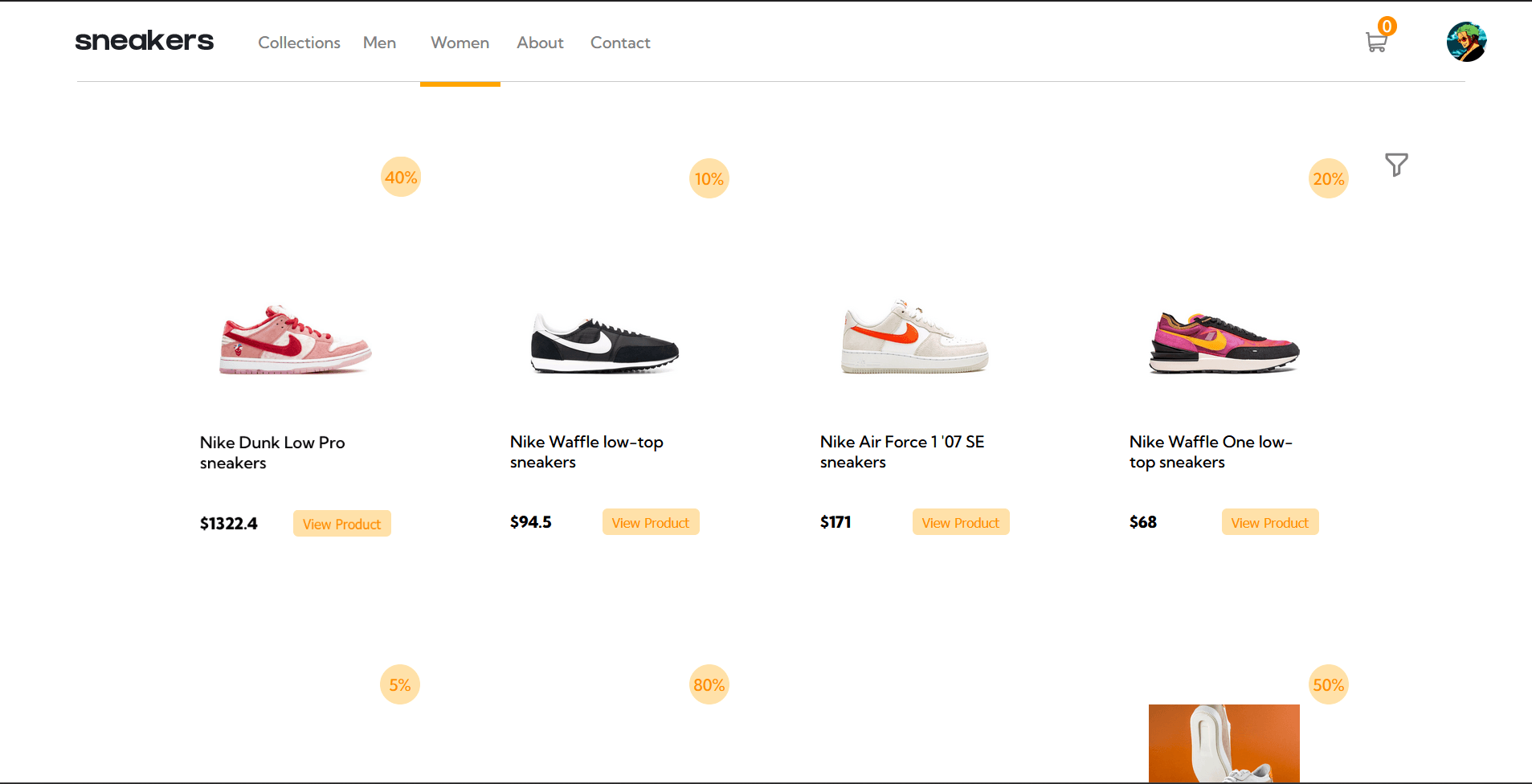The width and height of the screenshot is (1532, 784).
Task: Navigate to Contact page
Action: pos(620,43)
